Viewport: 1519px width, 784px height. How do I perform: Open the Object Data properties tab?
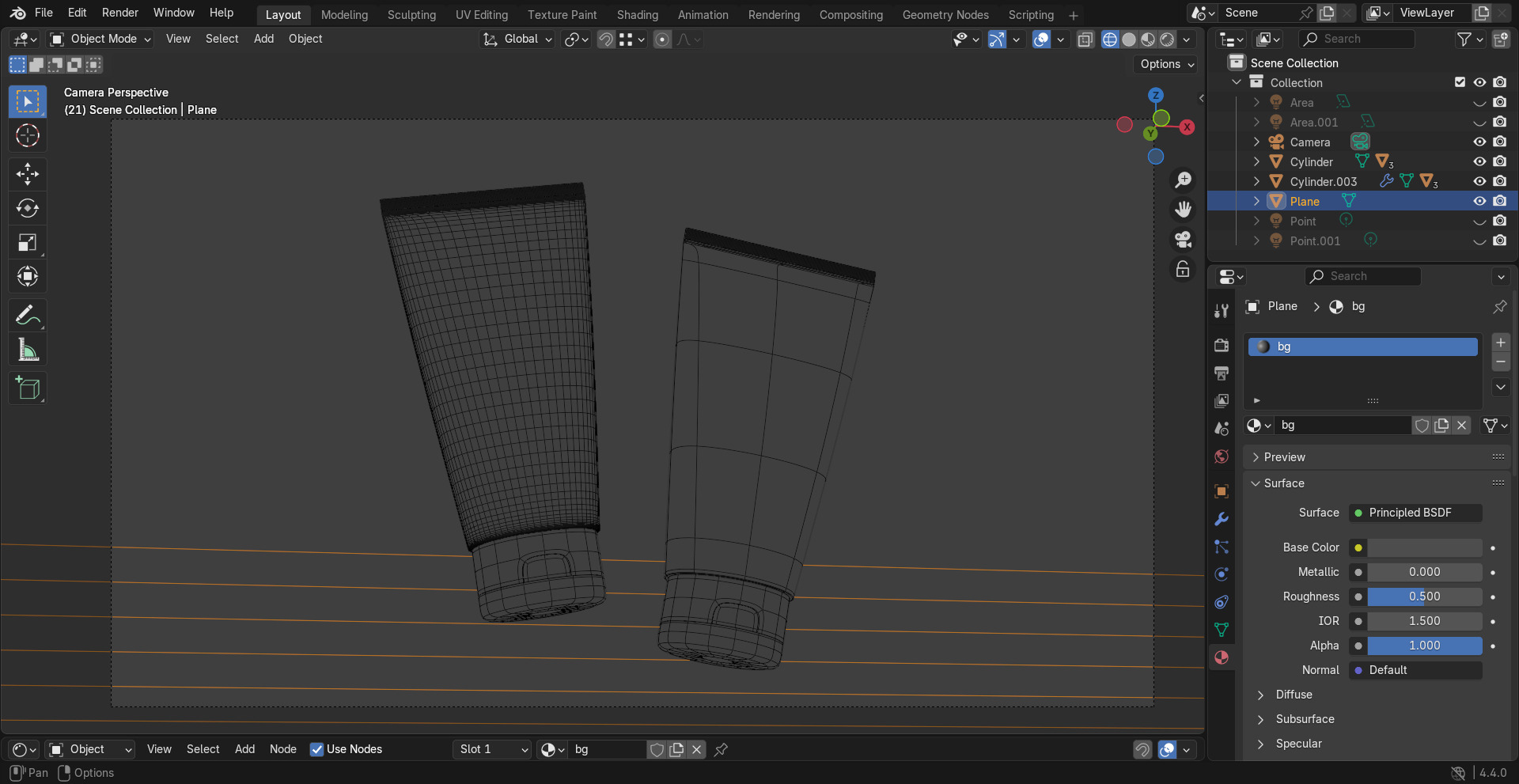(x=1222, y=630)
